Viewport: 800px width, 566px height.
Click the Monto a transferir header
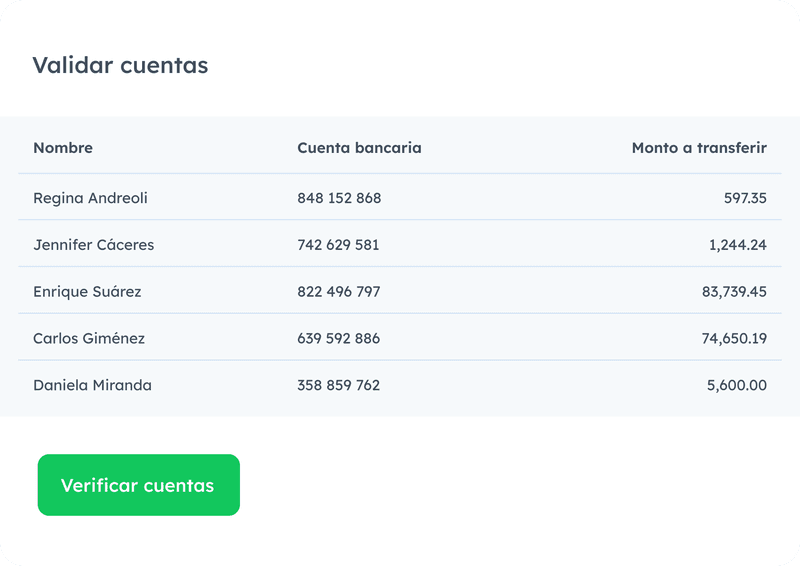[699, 147]
